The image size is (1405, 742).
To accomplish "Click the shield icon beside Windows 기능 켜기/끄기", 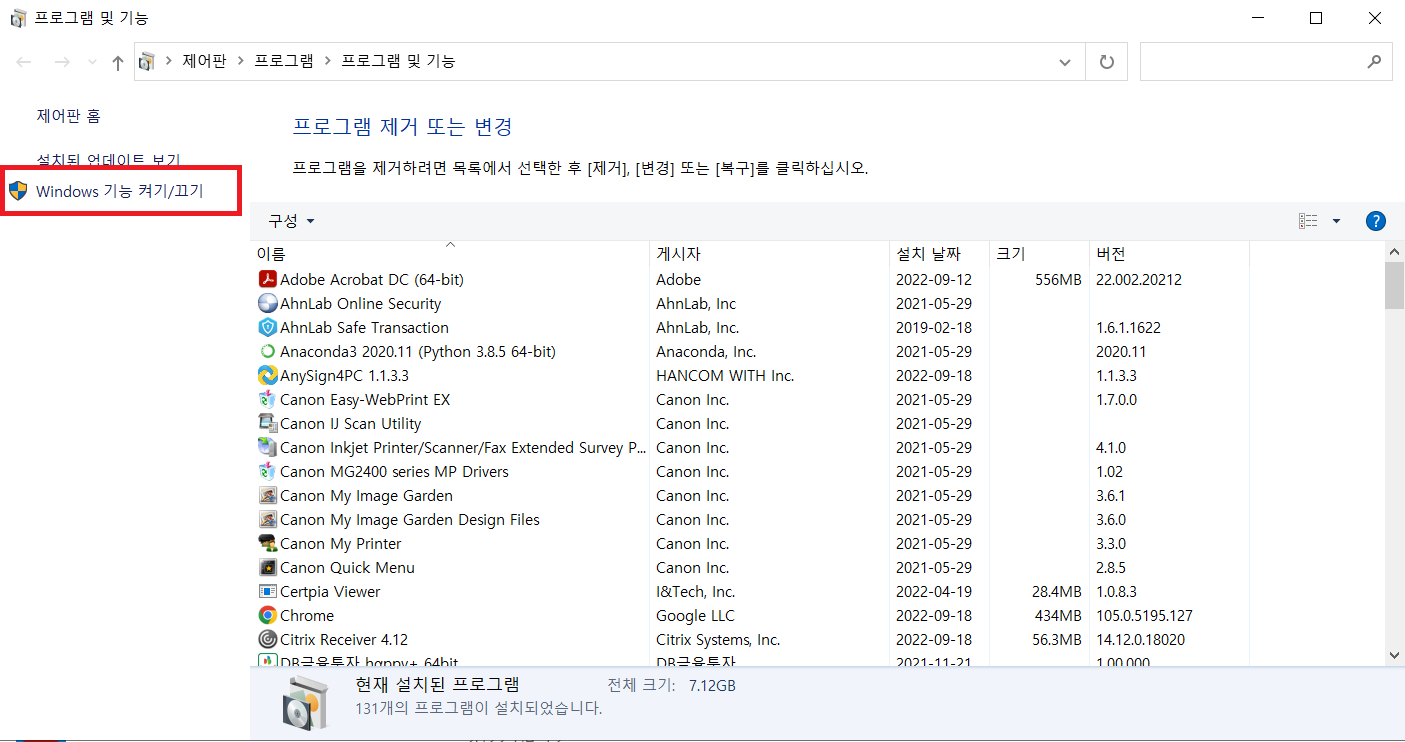I will point(18,191).
